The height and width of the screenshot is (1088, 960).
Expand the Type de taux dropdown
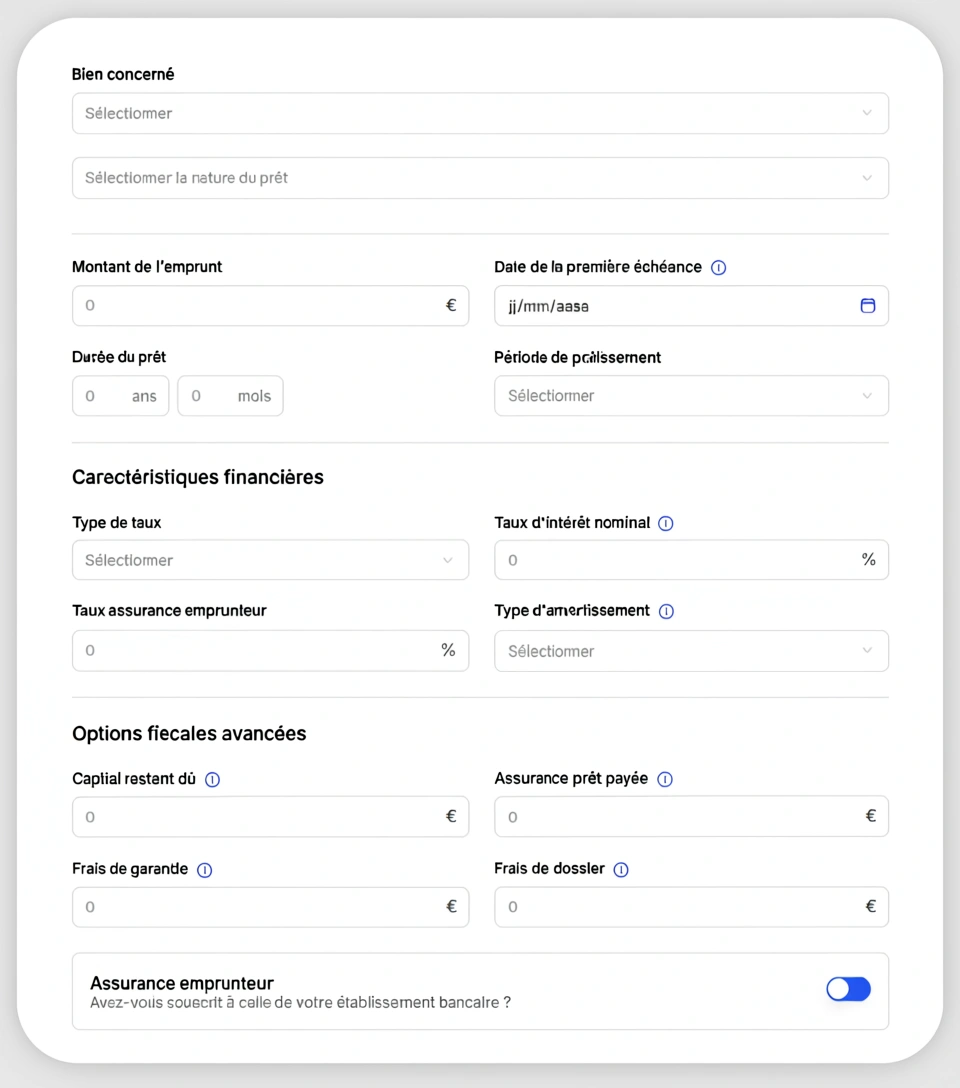coord(270,560)
